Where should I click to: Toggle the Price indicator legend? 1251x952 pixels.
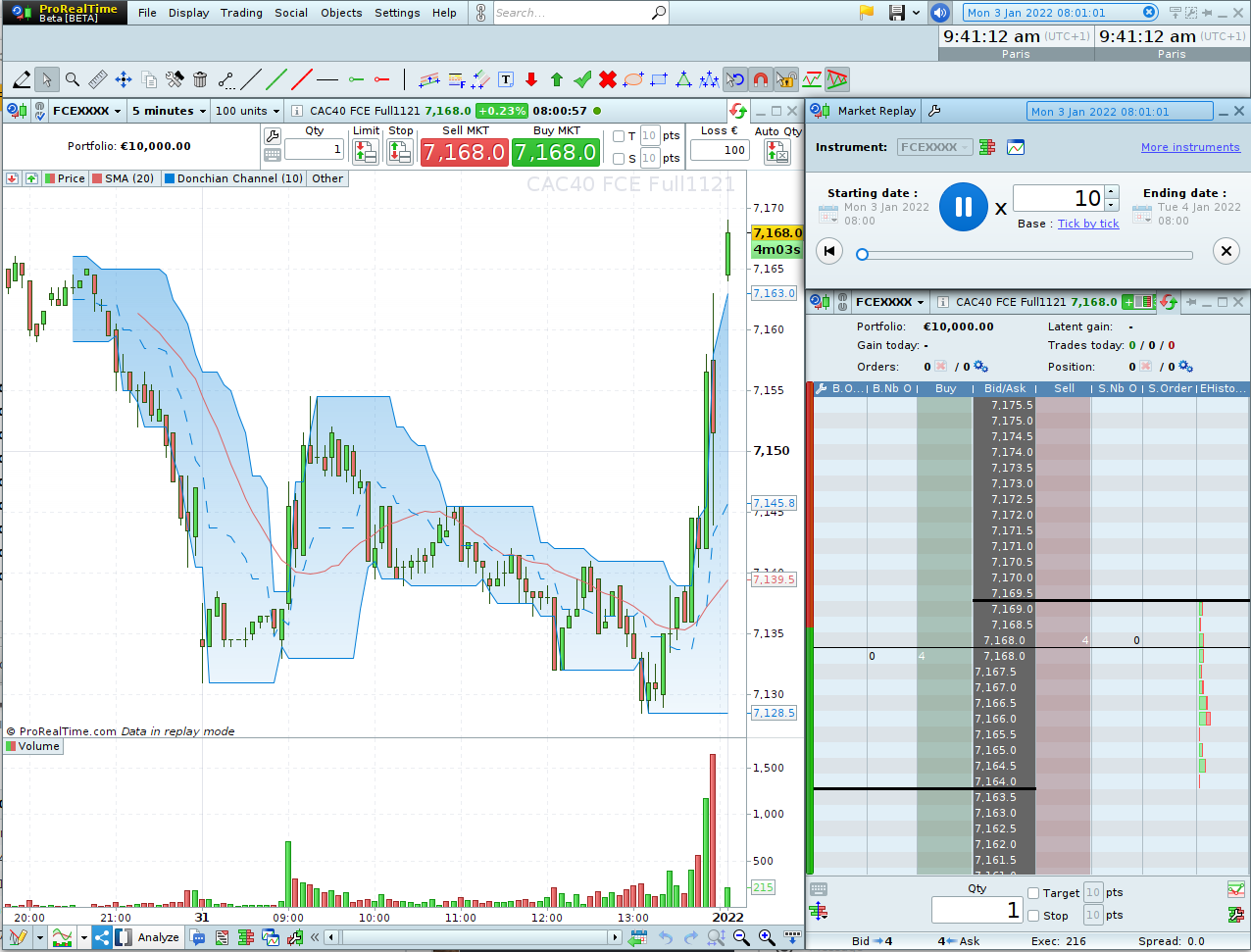pos(65,178)
